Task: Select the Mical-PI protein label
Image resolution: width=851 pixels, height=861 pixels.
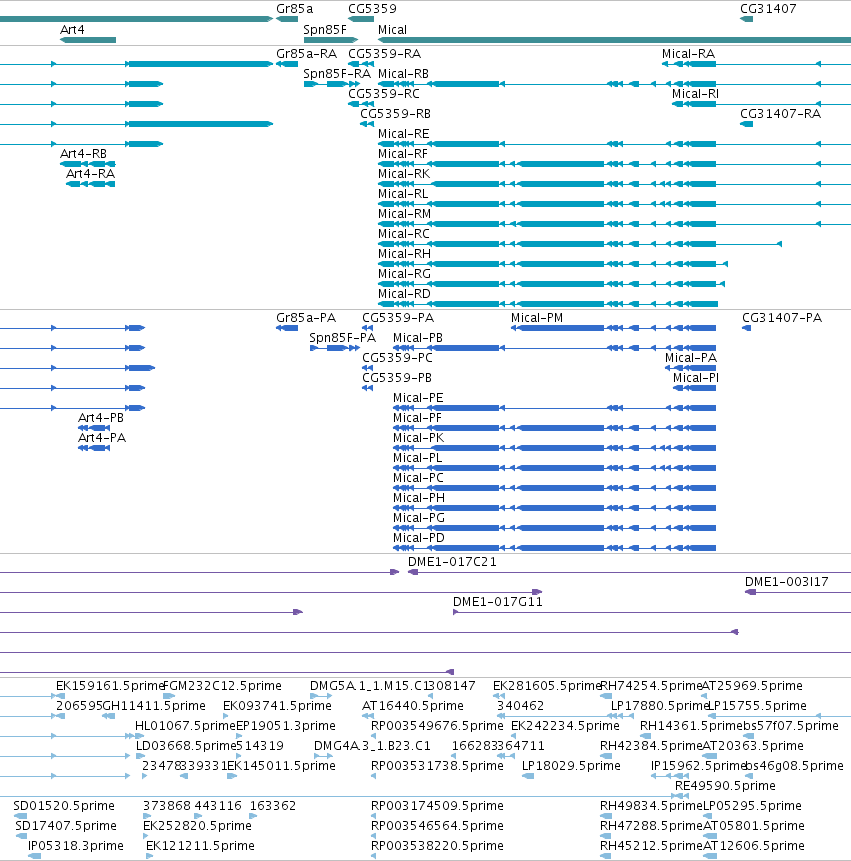Action: tap(696, 378)
